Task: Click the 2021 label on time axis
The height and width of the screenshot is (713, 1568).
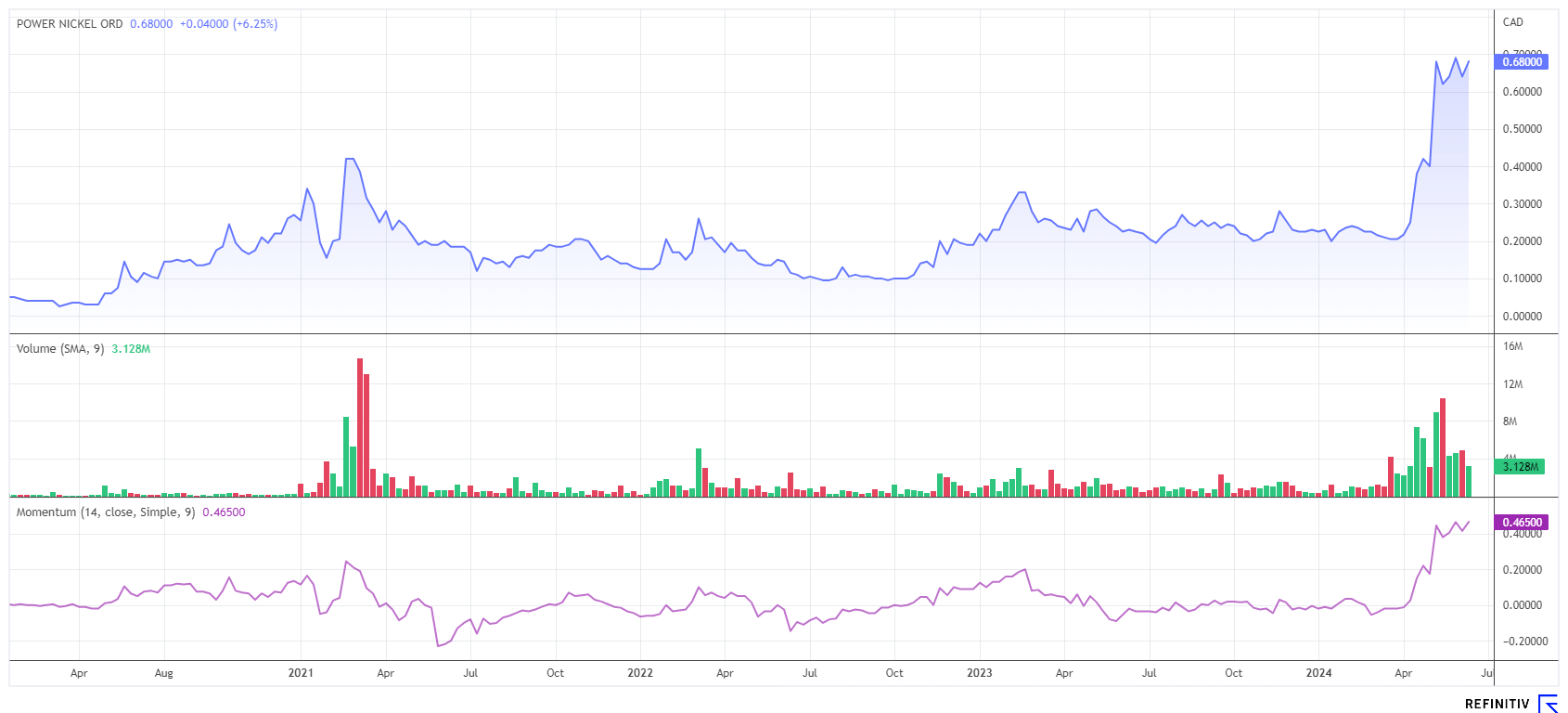Action: pyautogui.click(x=301, y=673)
